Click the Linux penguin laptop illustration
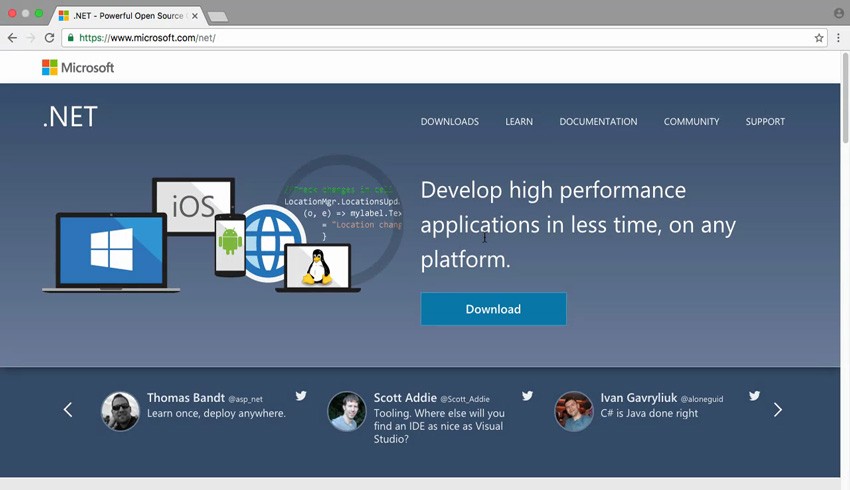The width and height of the screenshot is (850, 490). 318,268
